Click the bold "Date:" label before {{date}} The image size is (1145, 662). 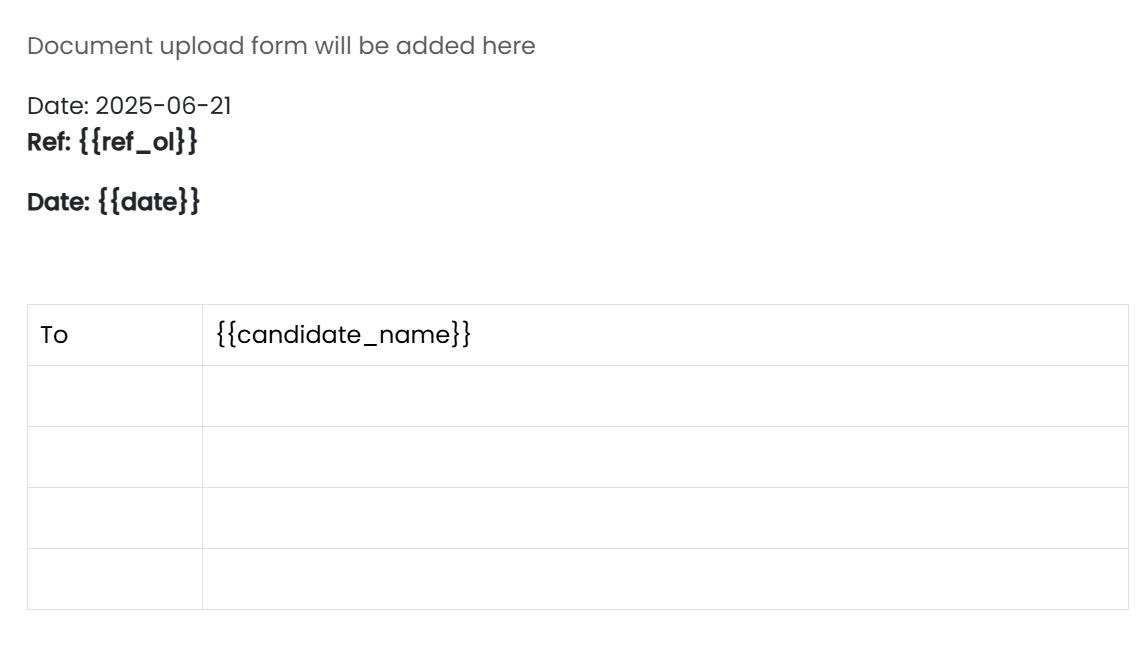click(x=58, y=201)
